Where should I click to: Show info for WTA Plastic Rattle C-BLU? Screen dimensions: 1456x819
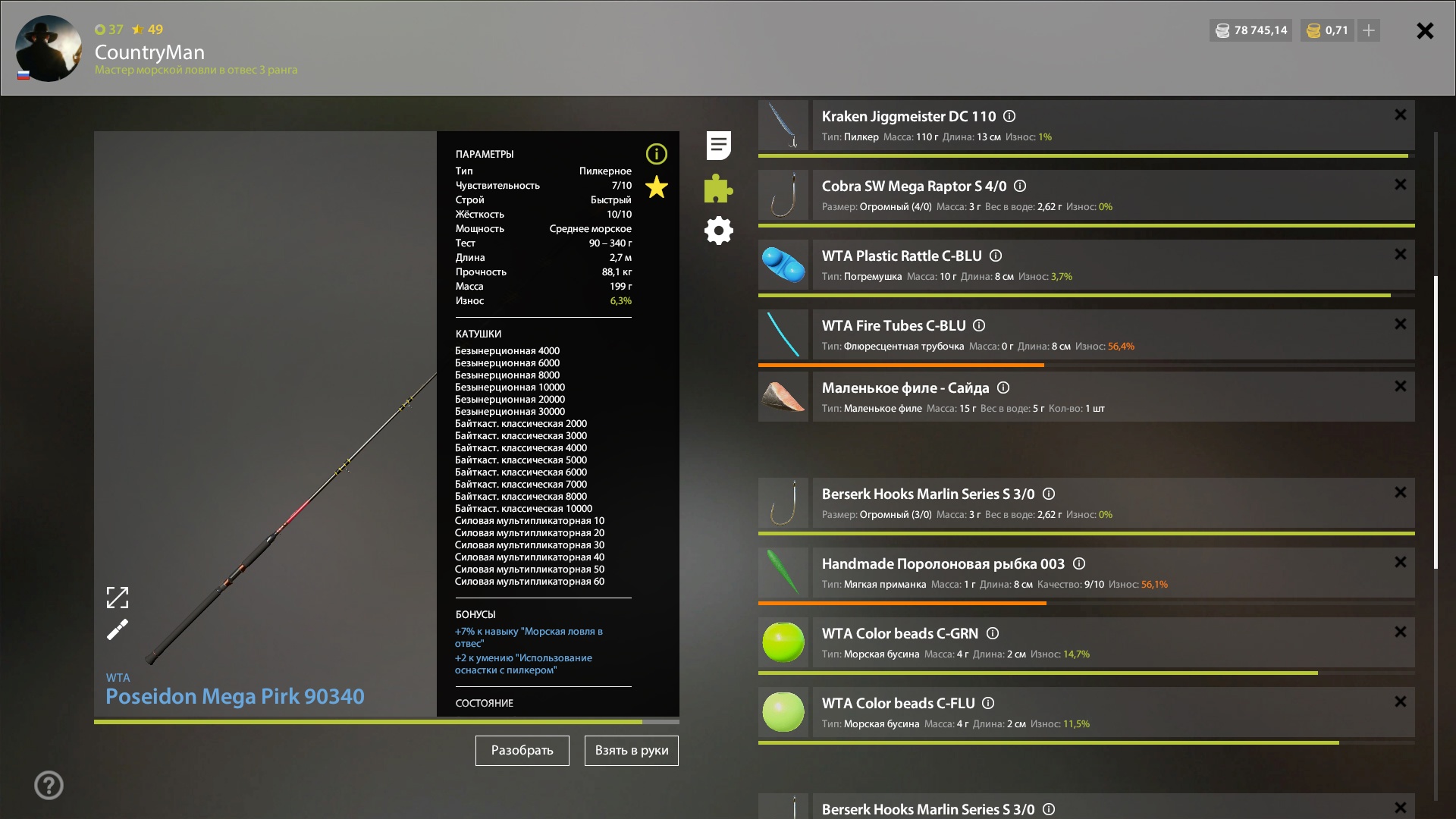996,256
